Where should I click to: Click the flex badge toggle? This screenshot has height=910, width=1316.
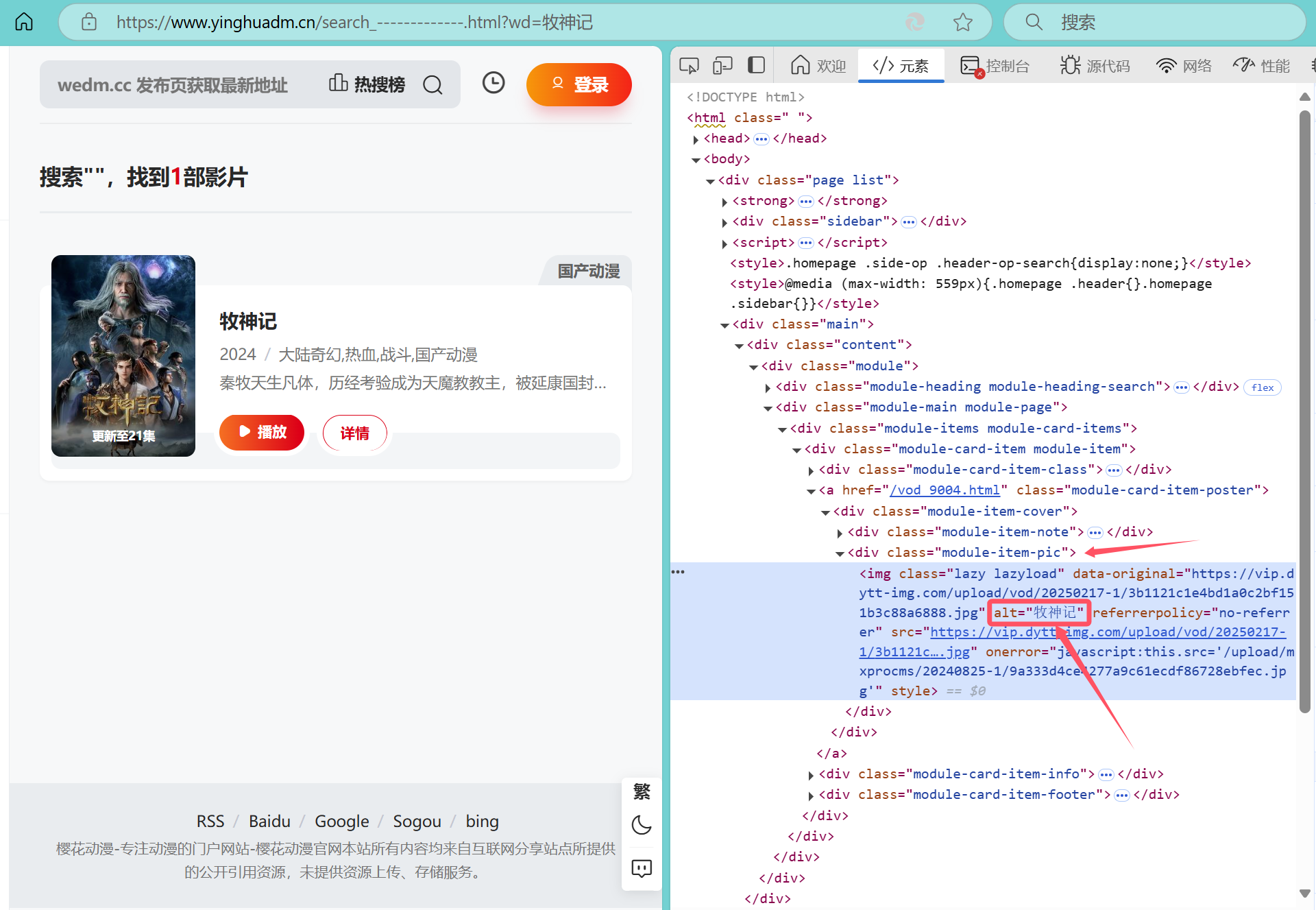[x=1262, y=387]
